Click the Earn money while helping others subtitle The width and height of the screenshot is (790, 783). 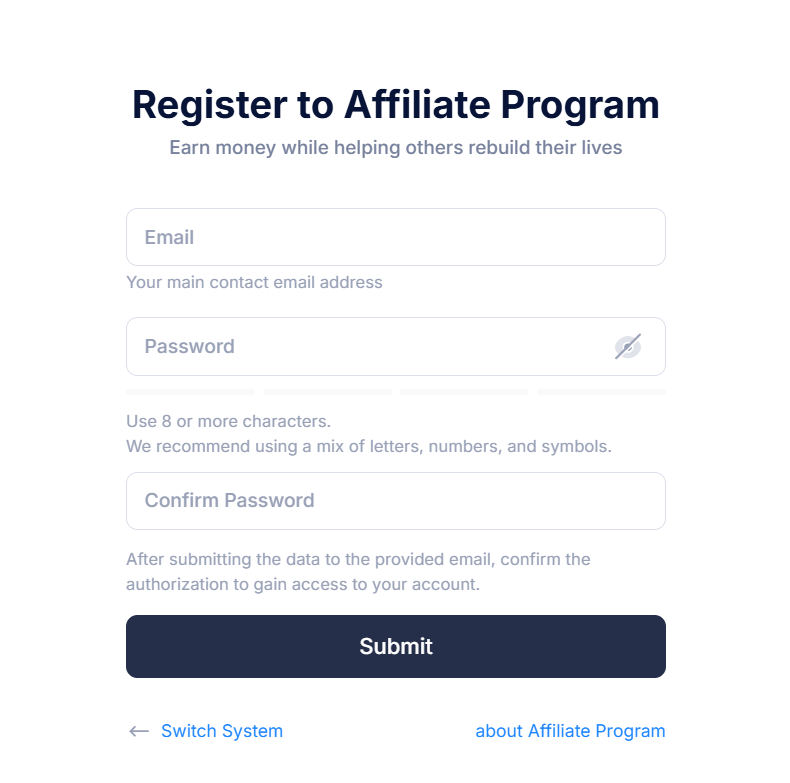pos(396,148)
